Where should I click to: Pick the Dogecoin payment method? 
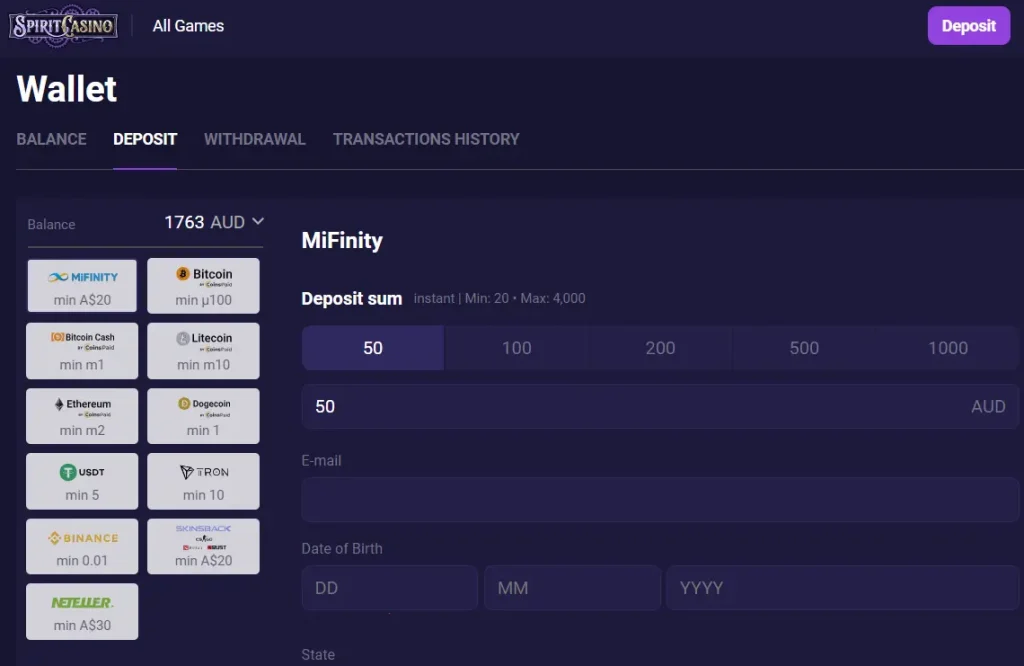click(203, 416)
